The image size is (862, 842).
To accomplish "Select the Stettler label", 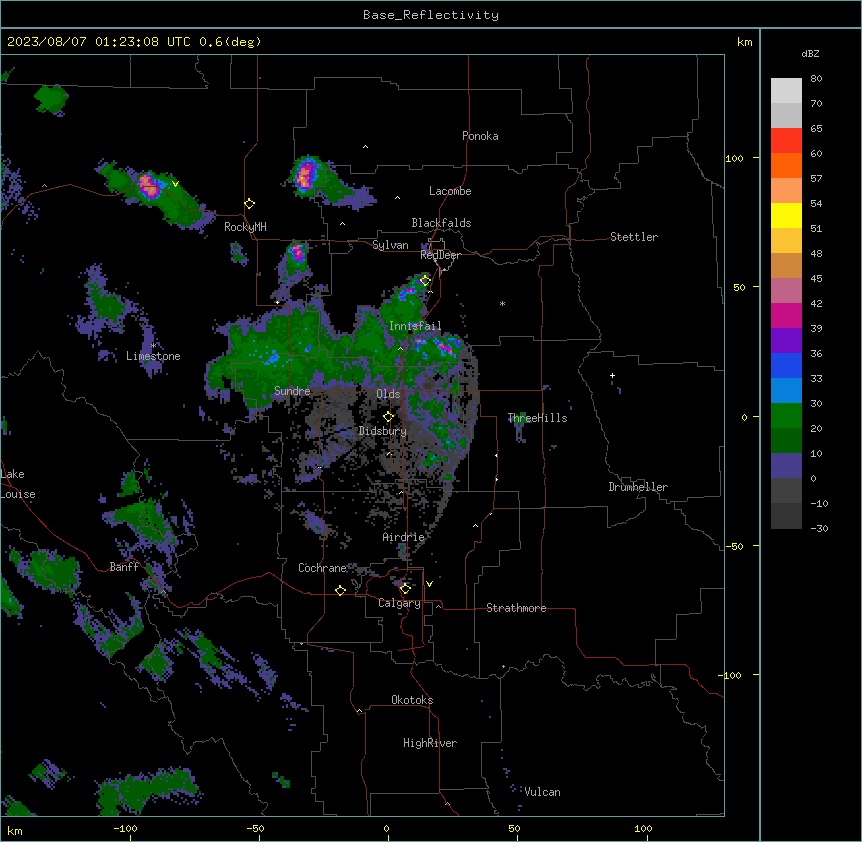I will 634,237.
